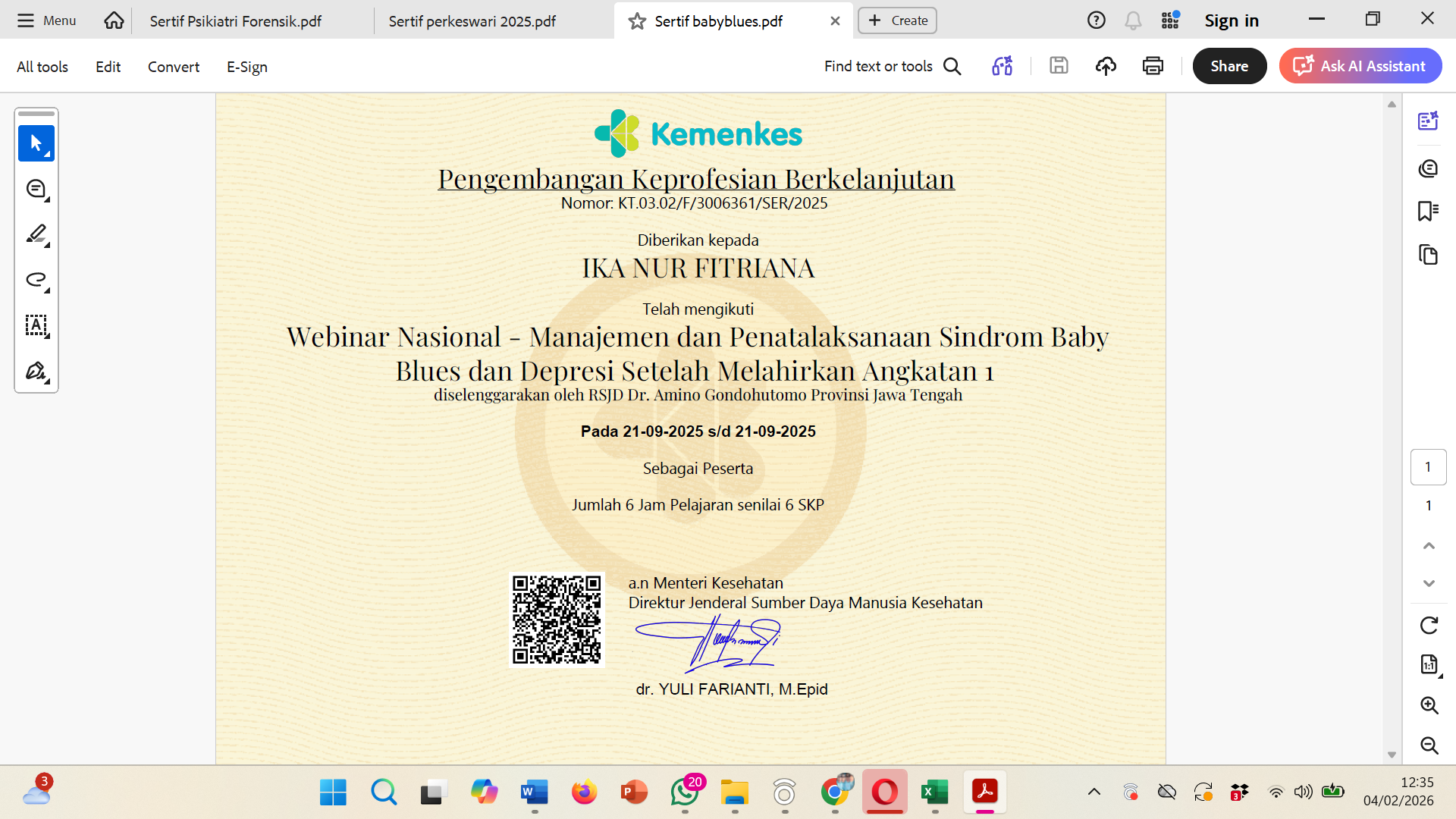Click the Ask AI Assistant button
This screenshot has height=819, width=1456.
(x=1360, y=66)
